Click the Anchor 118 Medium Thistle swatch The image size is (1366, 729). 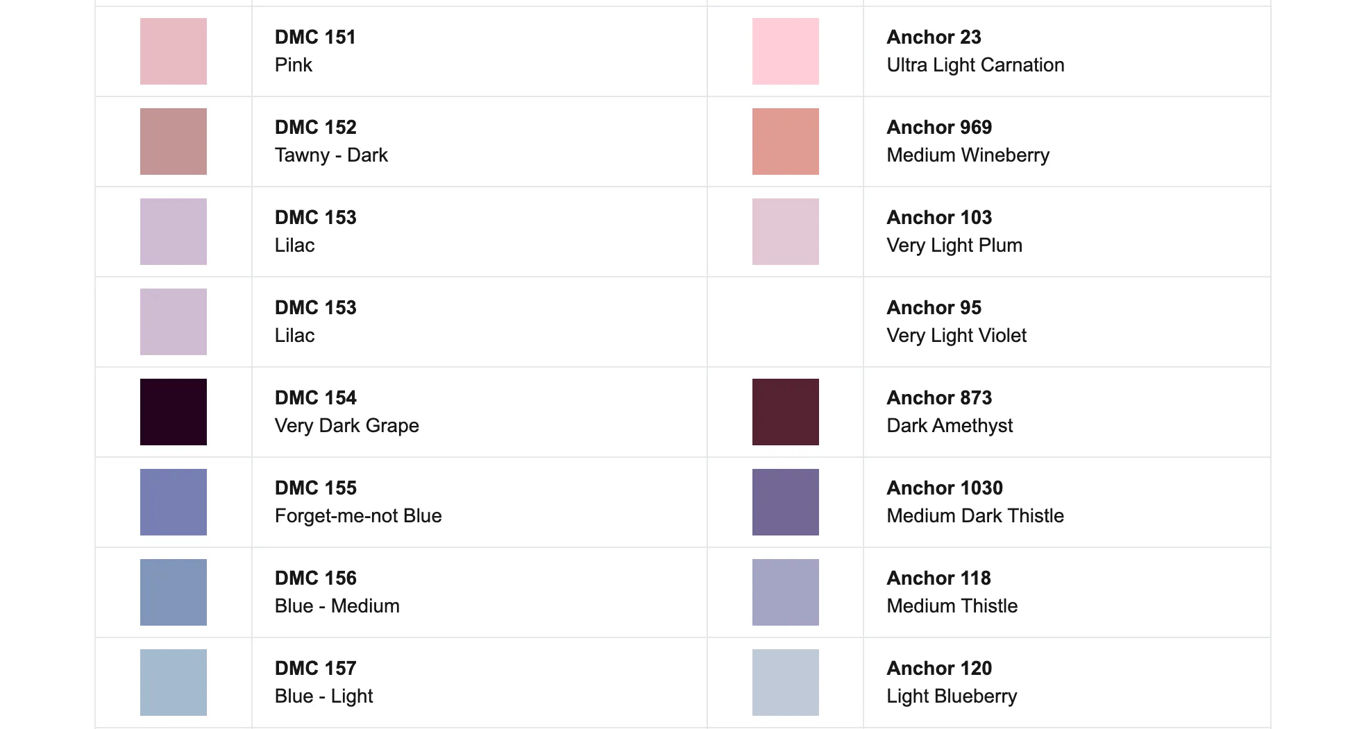coord(785,592)
